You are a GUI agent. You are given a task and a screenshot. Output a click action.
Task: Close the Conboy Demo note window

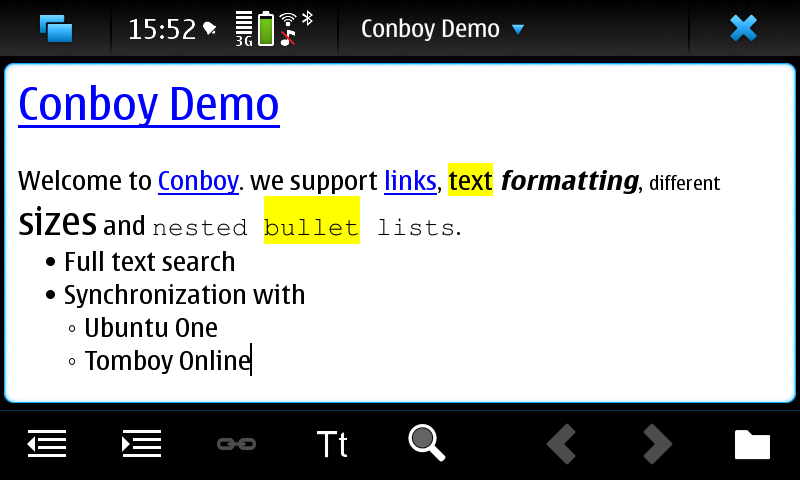[743, 28]
